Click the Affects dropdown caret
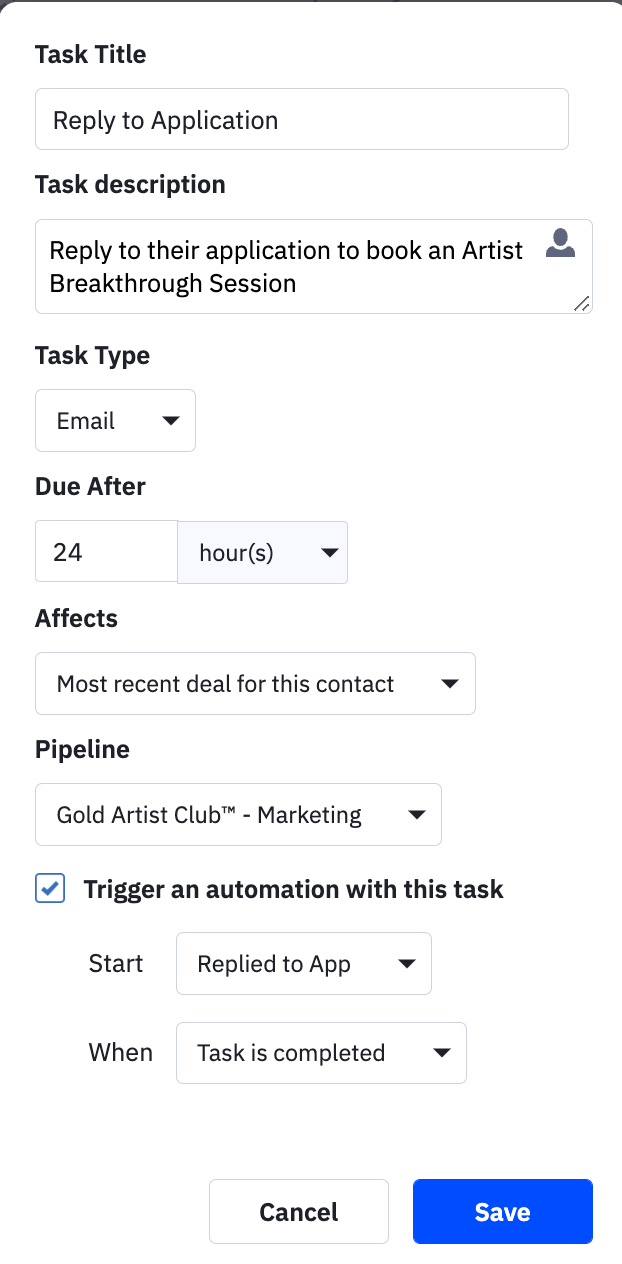This screenshot has height=1264, width=622. (449, 684)
